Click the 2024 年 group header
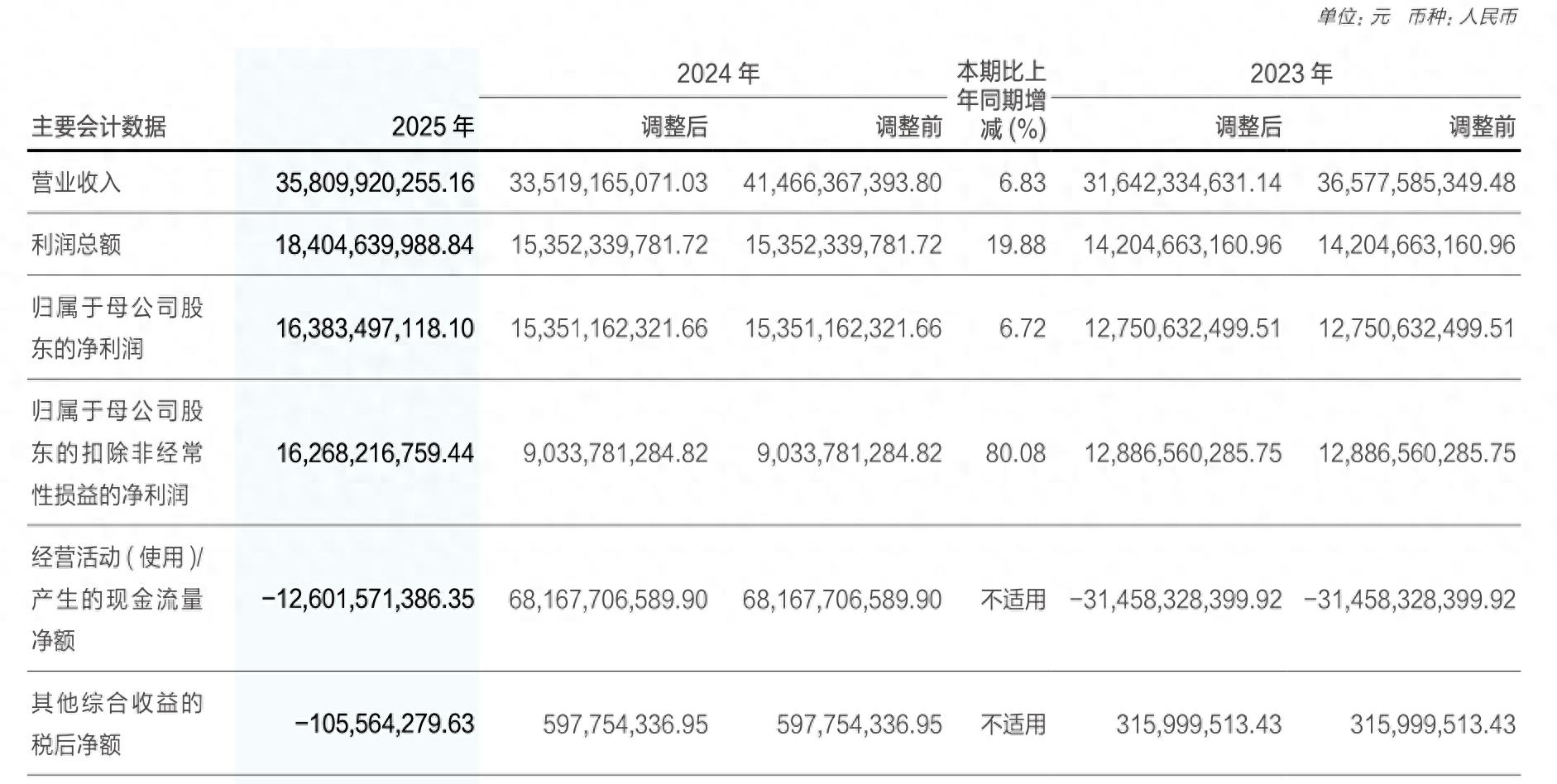The image size is (1557, 784). [x=717, y=74]
